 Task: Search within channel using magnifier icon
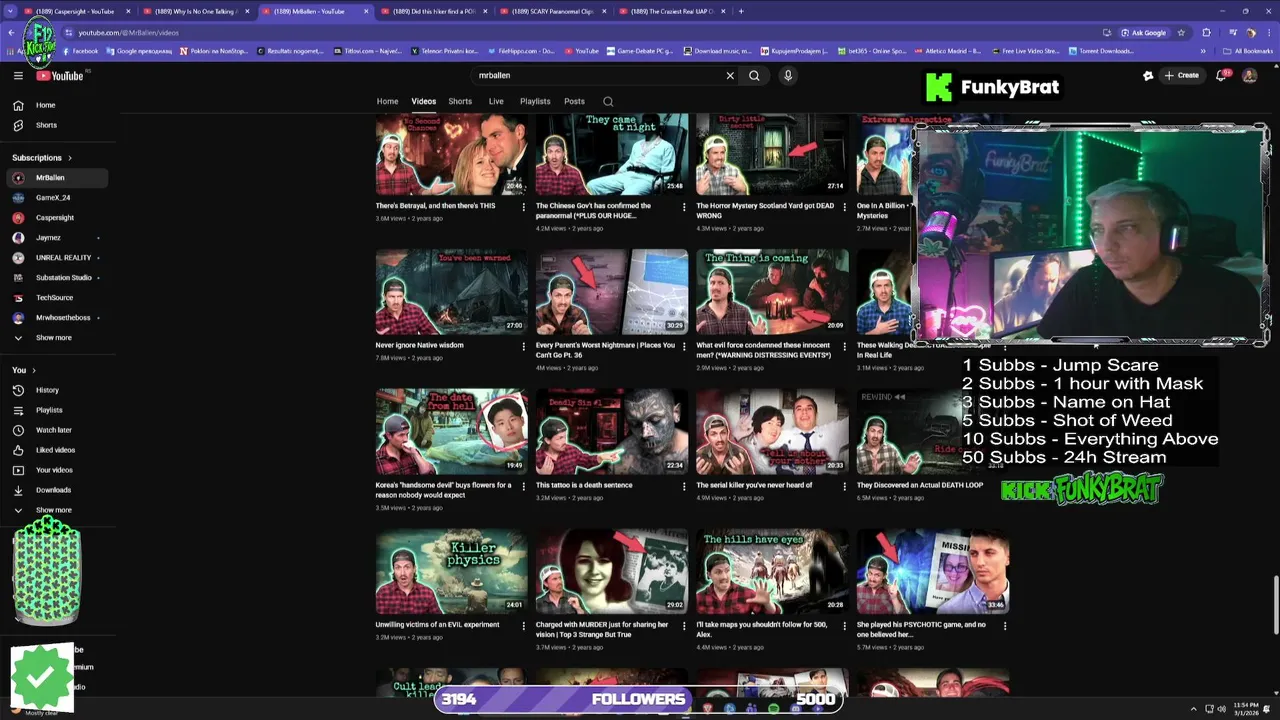(x=608, y=101)
